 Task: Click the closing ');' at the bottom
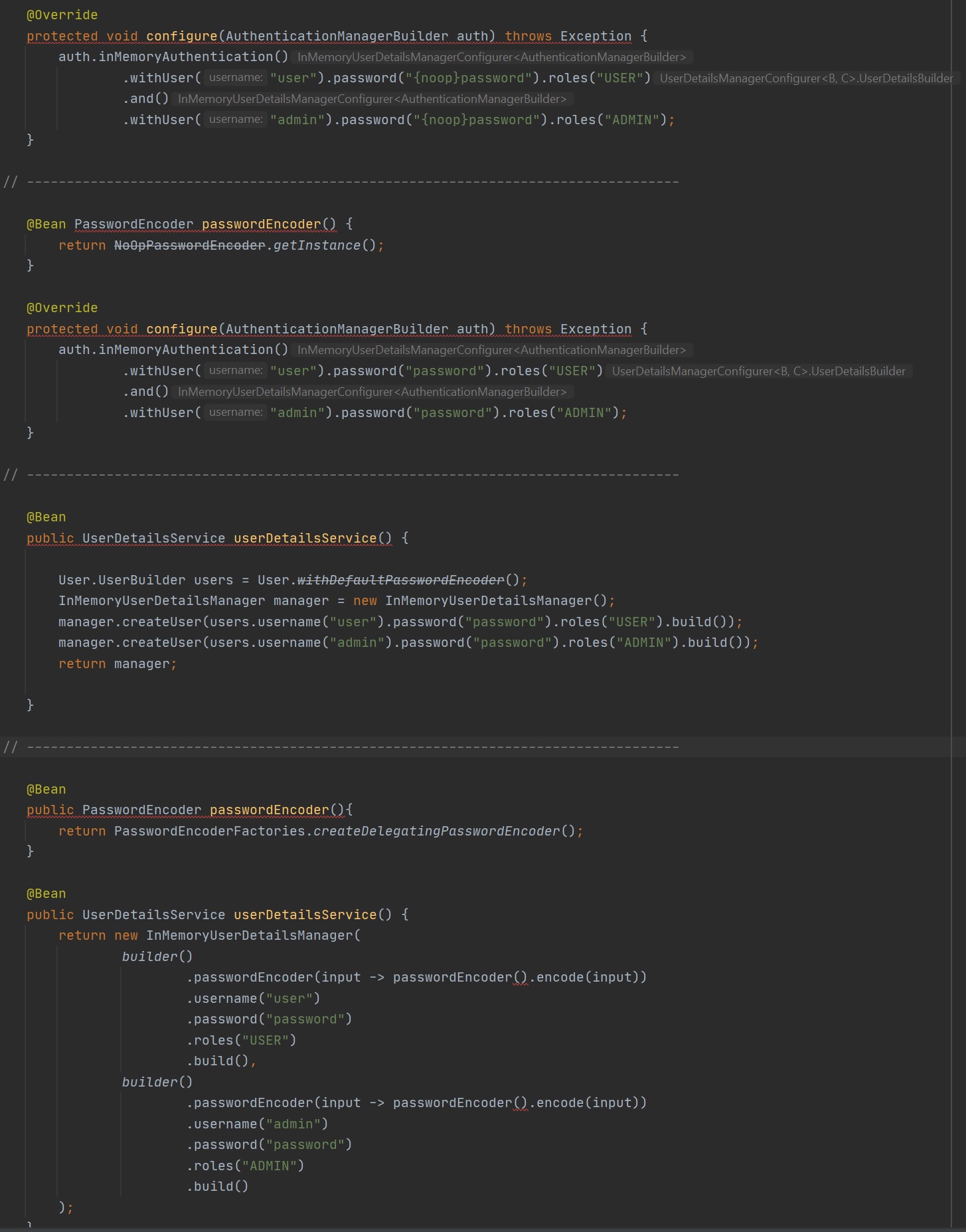66,1207
